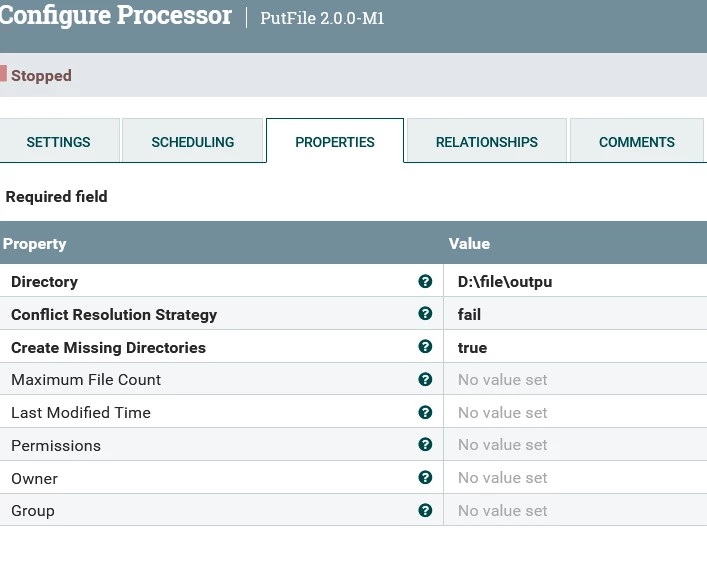Show help for Create Missing Directories
Image resolution: width=707 pixels, height=570 pixels.
click(425, 346)
